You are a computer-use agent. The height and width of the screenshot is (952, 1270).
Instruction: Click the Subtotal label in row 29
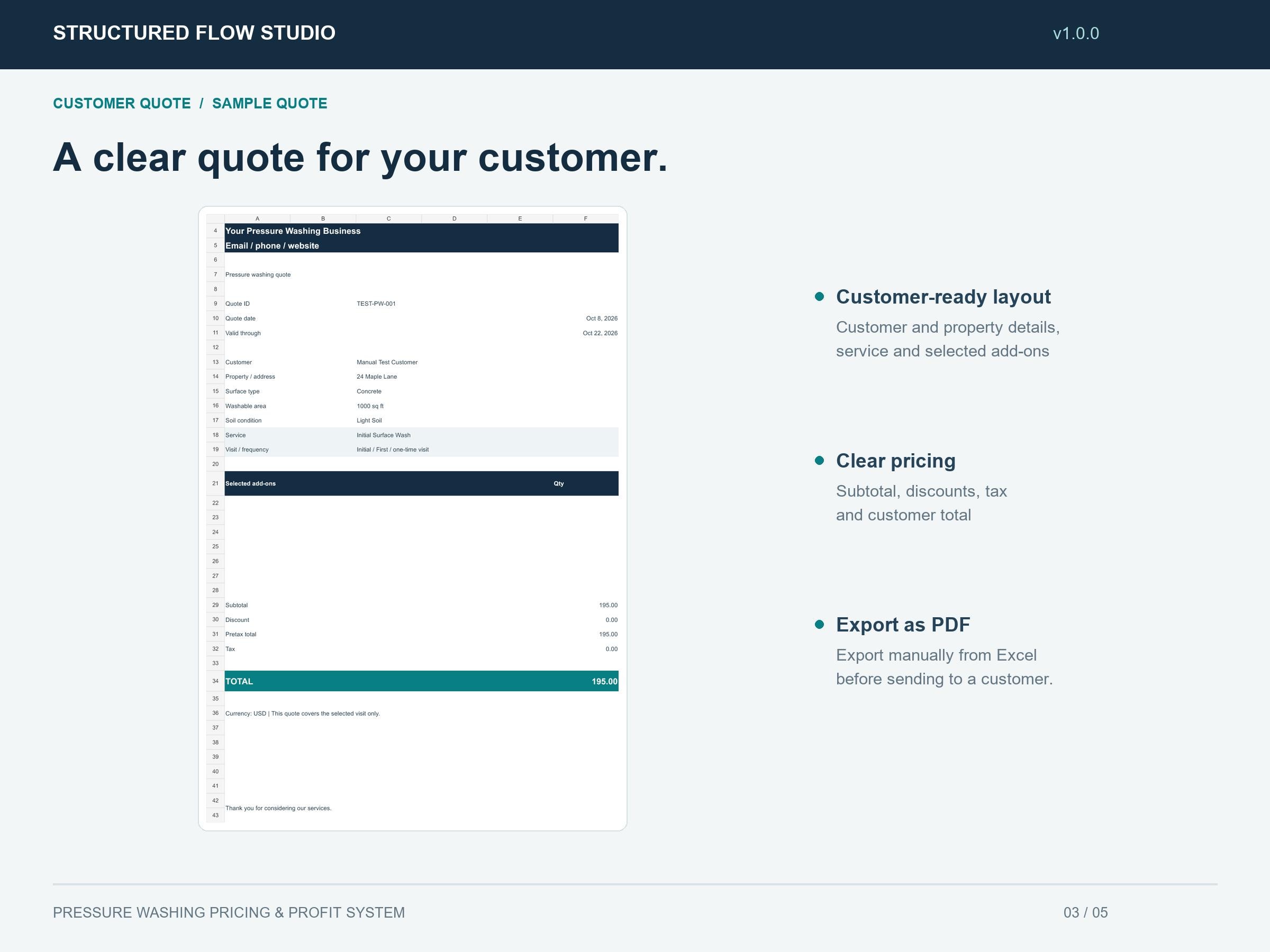[x=237, y=605]
